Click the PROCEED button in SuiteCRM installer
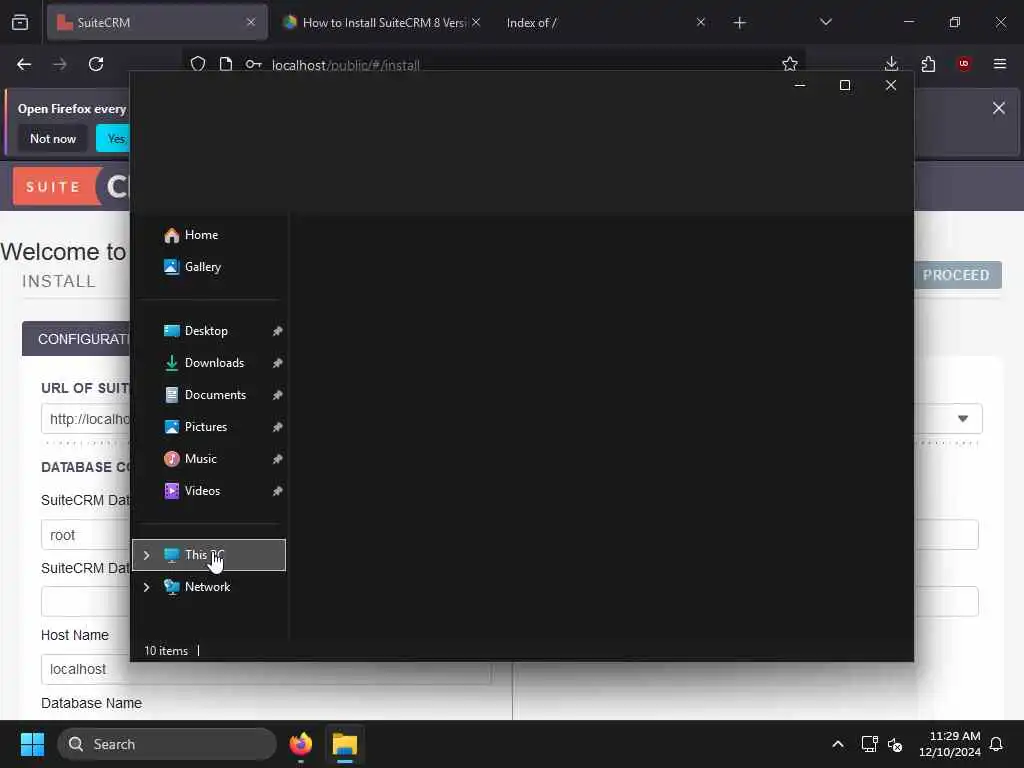 pos(957,275)
